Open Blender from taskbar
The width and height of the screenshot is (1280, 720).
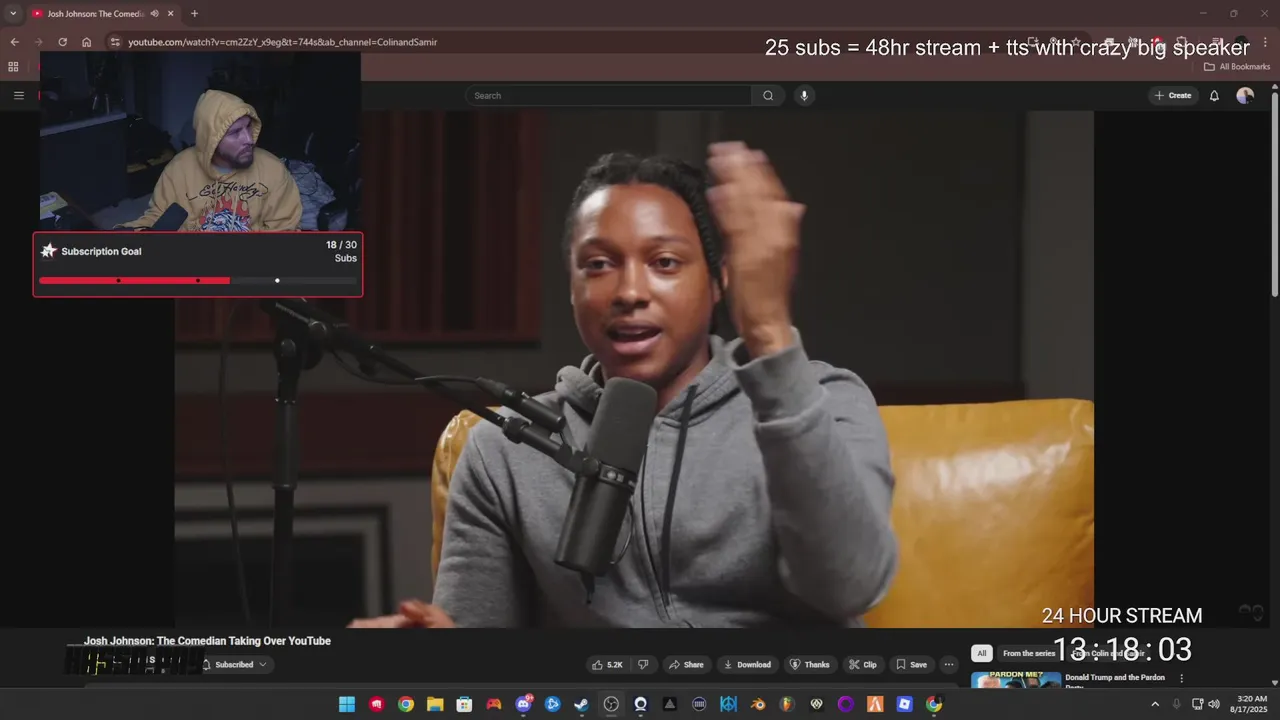tap(758, 704)
